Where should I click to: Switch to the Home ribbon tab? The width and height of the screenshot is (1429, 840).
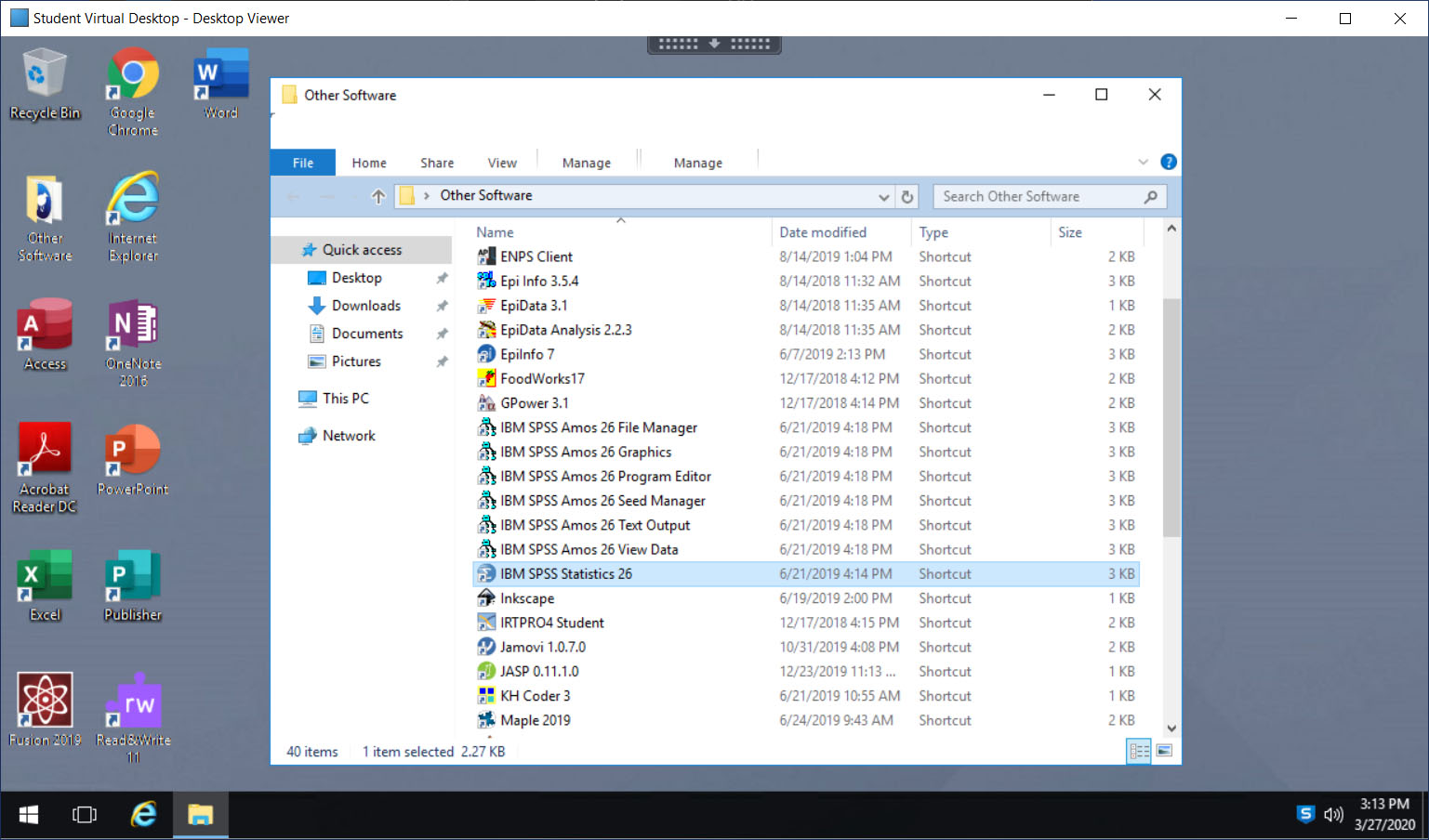(x=369, y=163)
